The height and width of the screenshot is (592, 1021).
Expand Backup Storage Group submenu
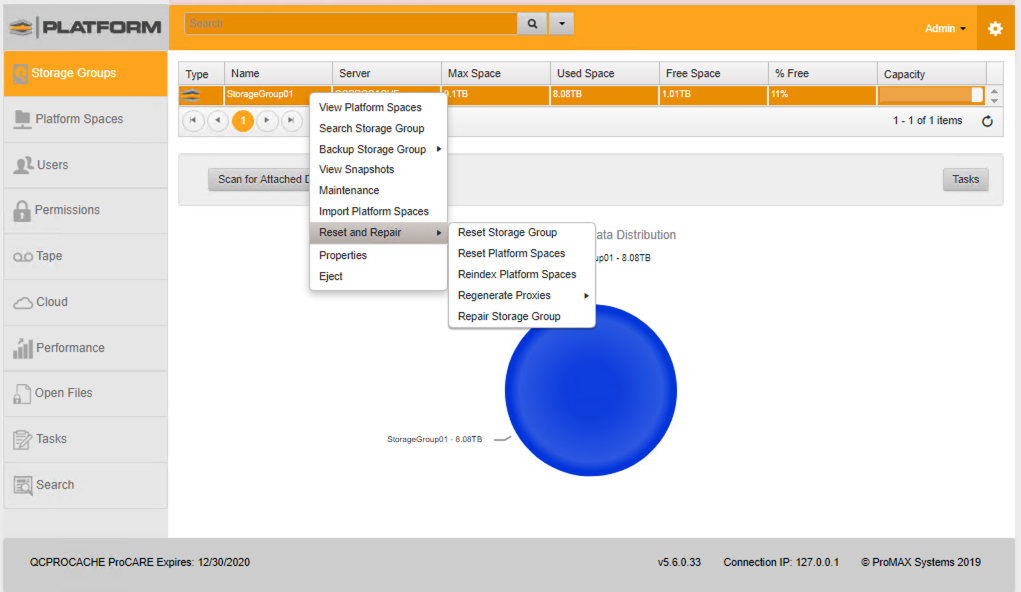pyautogui.click(x=378, y=149)
